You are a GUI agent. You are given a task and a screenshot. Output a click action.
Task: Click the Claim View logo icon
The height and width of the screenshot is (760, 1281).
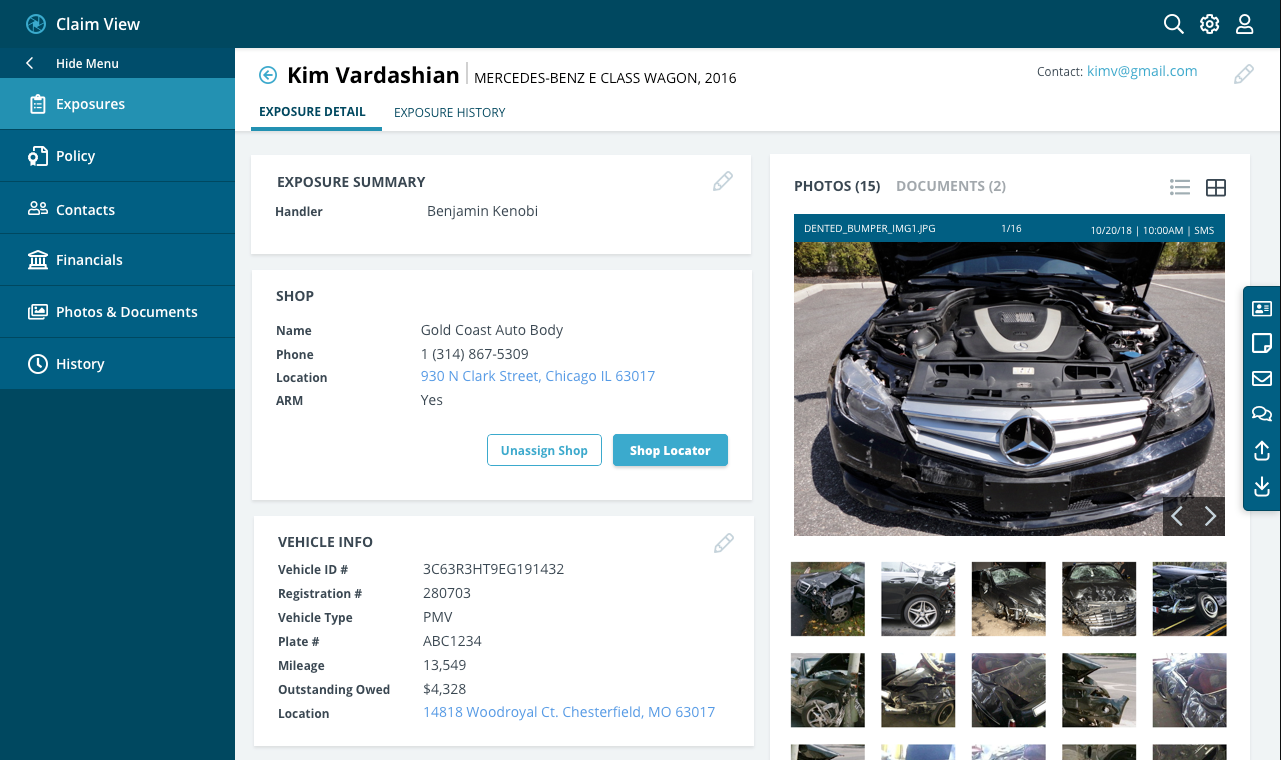click(x=36, y=24)
